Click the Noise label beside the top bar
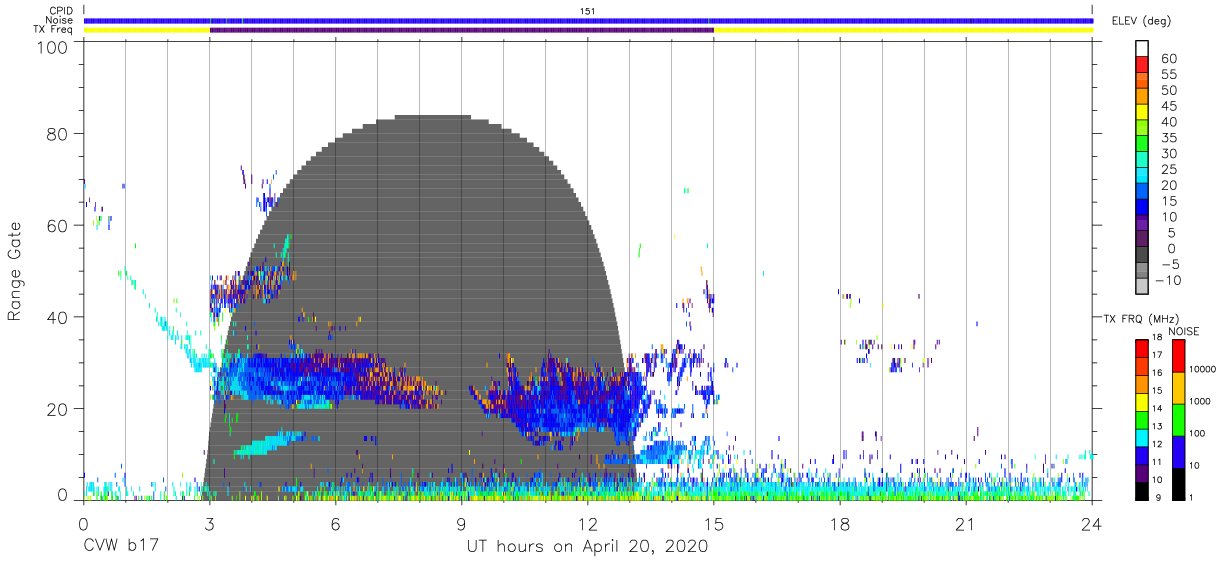Viewport: 1228px width, 567px height. click(59, 20)
